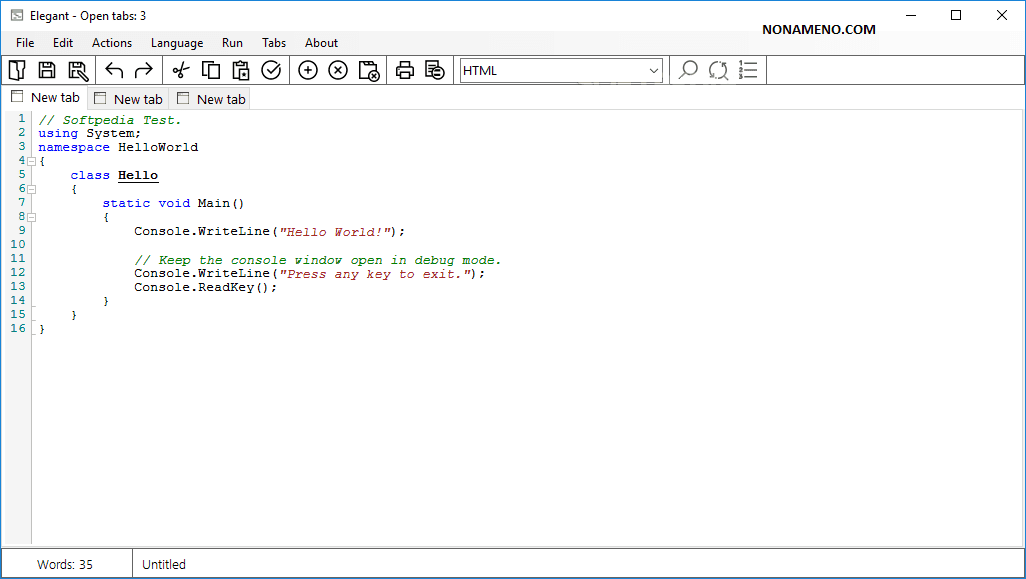This screenshot has width=1026, height=579.
Task: Click the Save icon
Action: (x=47, y=70)
